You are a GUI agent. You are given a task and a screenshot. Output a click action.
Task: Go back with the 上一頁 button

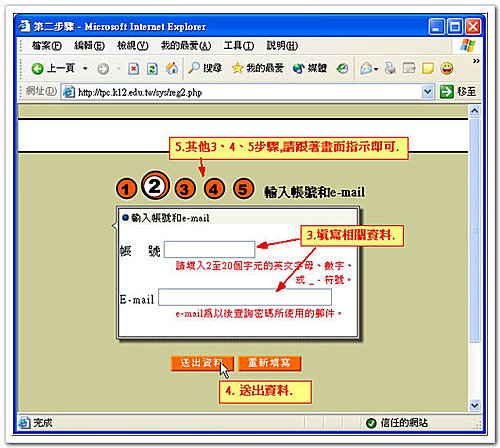tap(53, 68)
